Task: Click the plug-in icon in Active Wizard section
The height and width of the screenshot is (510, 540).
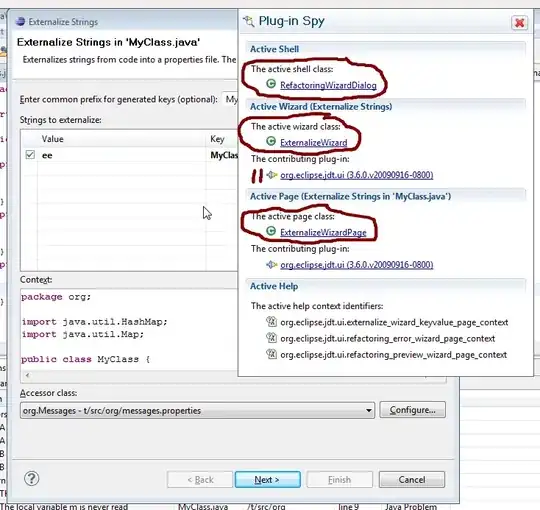Action: click(x=272, y=175)
